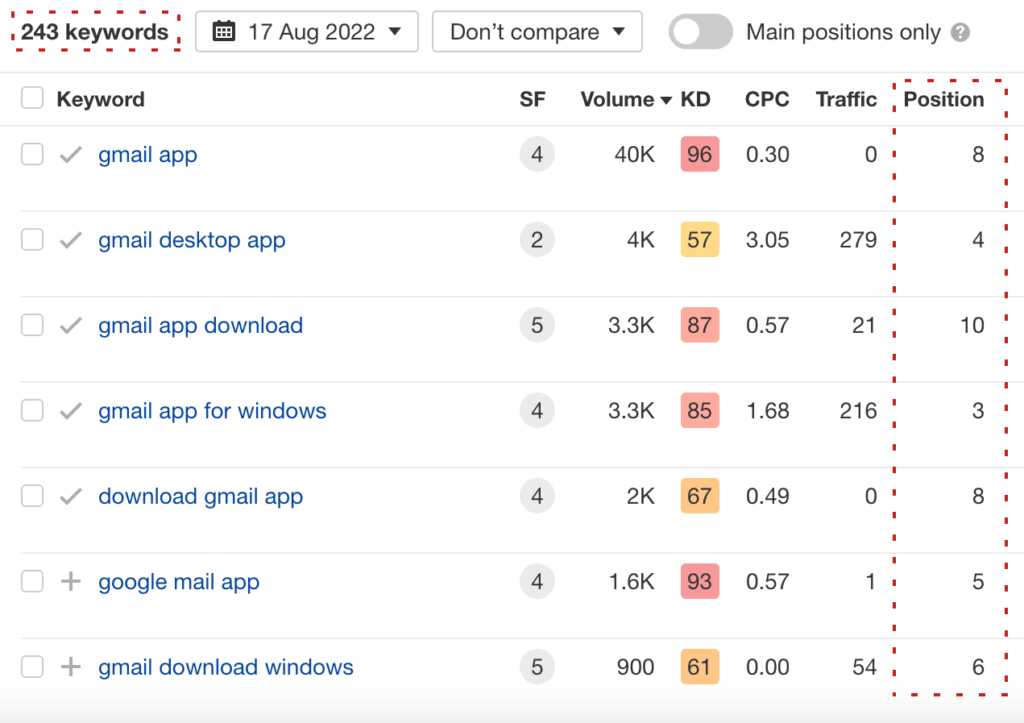Viewport: 1024px width, 723px height.
Task: Toggle the Main positions only switch
Action: [700, 32]
